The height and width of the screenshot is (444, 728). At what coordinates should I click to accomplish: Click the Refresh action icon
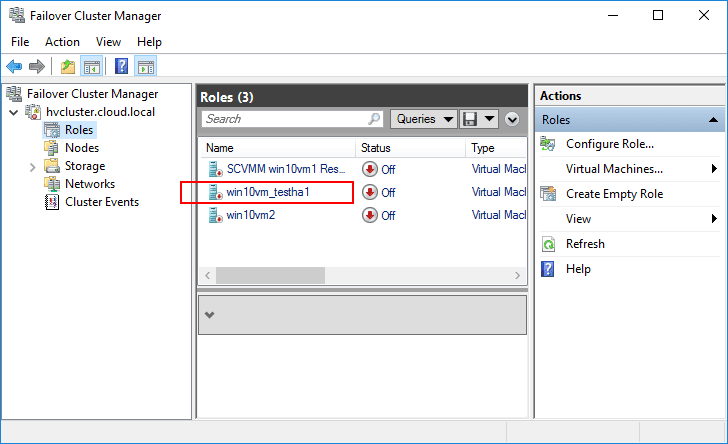point(548,244)
